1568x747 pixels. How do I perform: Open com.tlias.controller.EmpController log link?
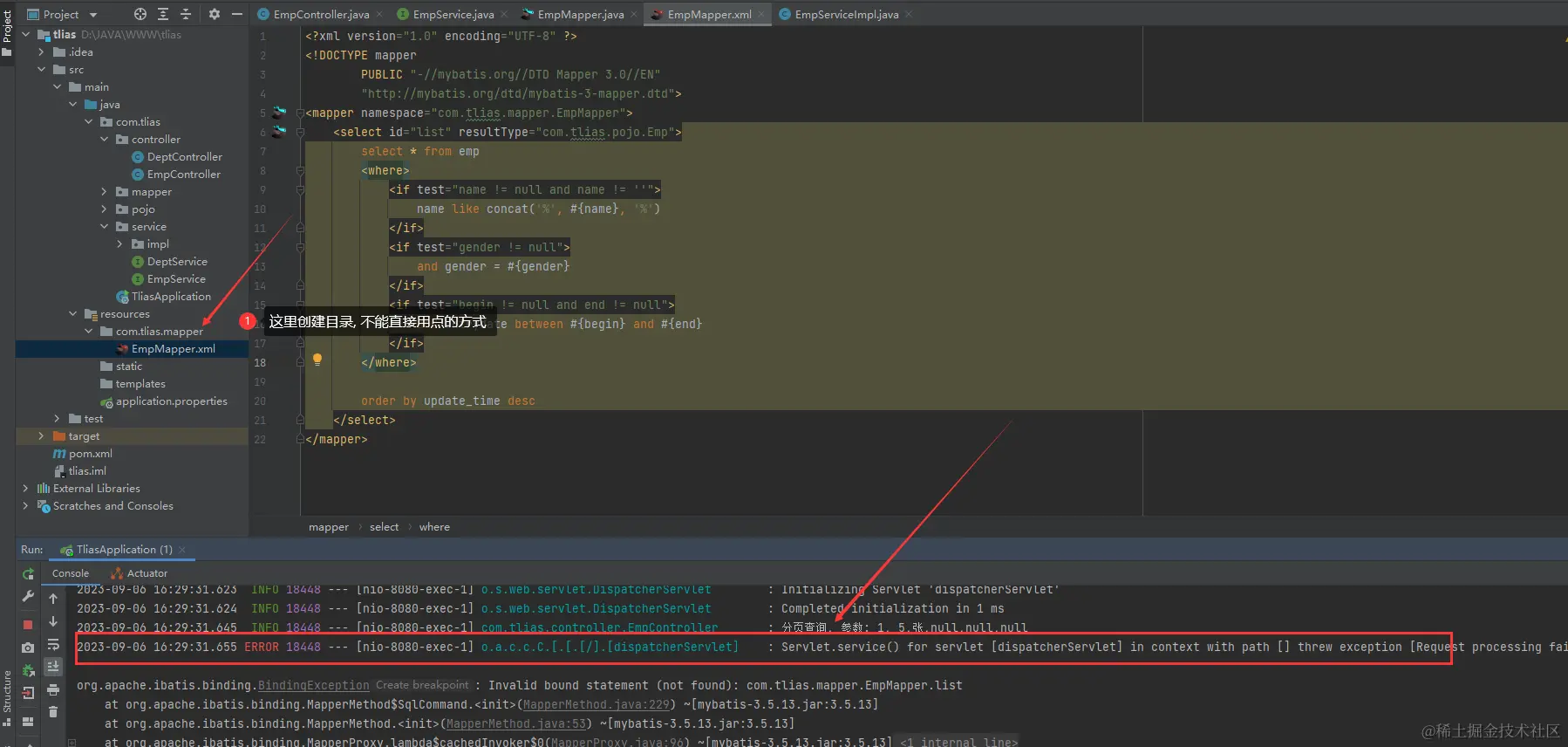coord(600,628)
